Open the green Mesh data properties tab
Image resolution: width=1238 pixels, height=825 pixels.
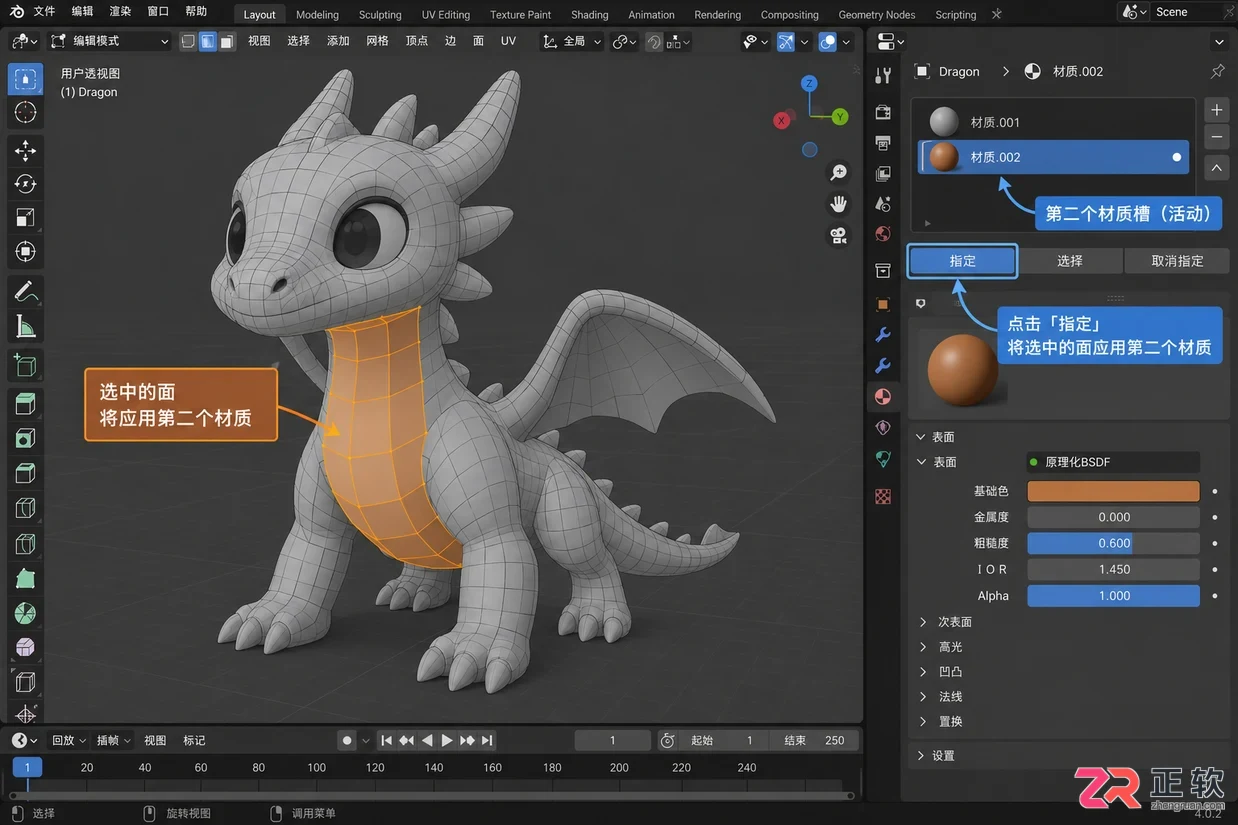(x=883, y=459)
